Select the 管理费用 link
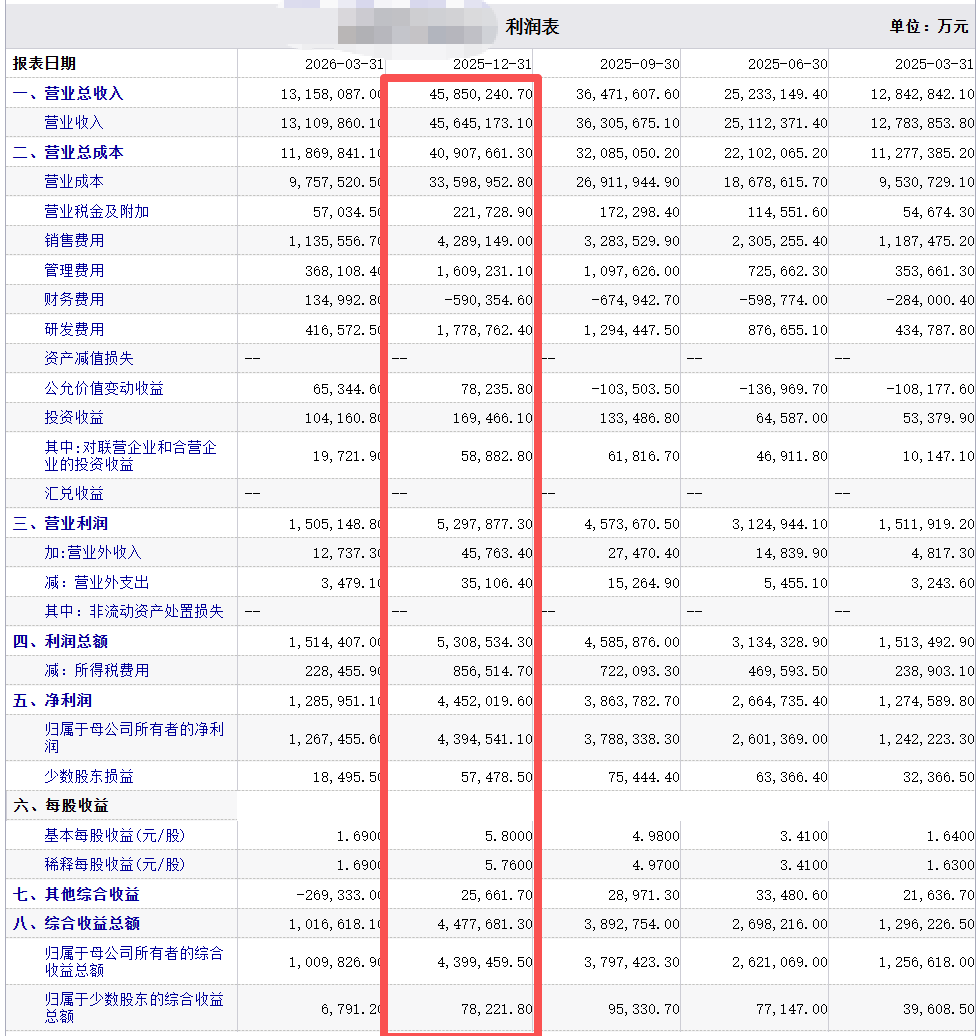 coord(74,270)
